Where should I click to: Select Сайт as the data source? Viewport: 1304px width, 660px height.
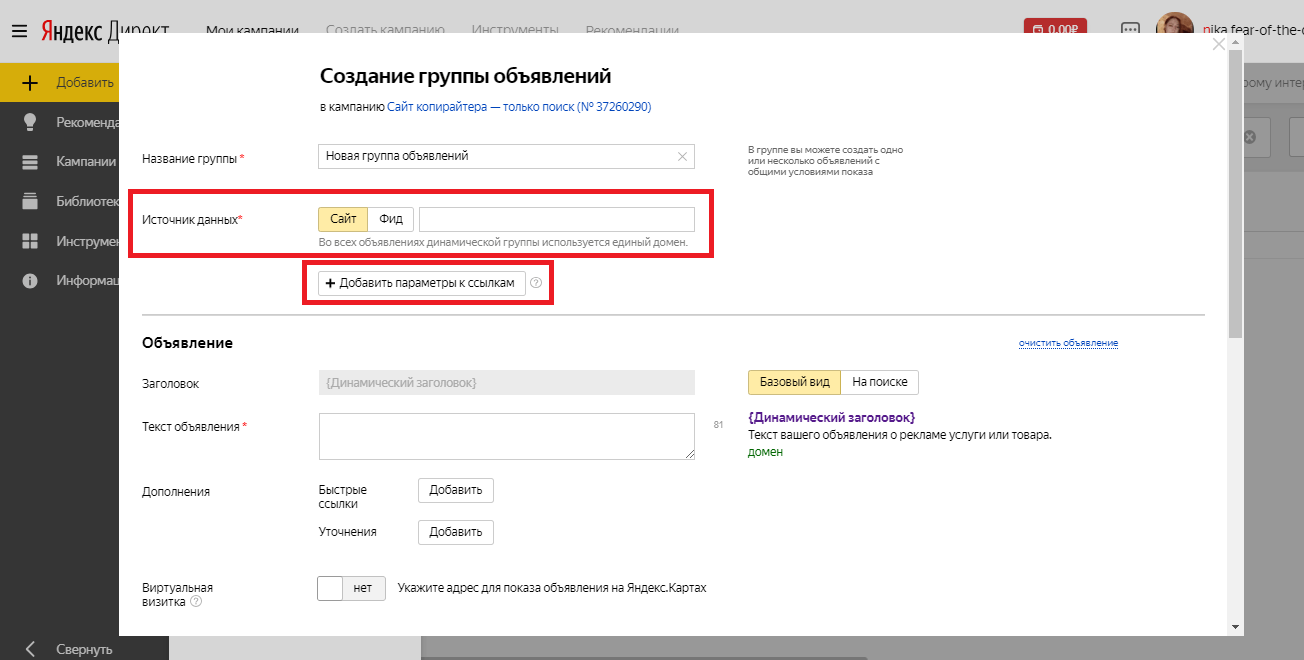coord(343,217)
